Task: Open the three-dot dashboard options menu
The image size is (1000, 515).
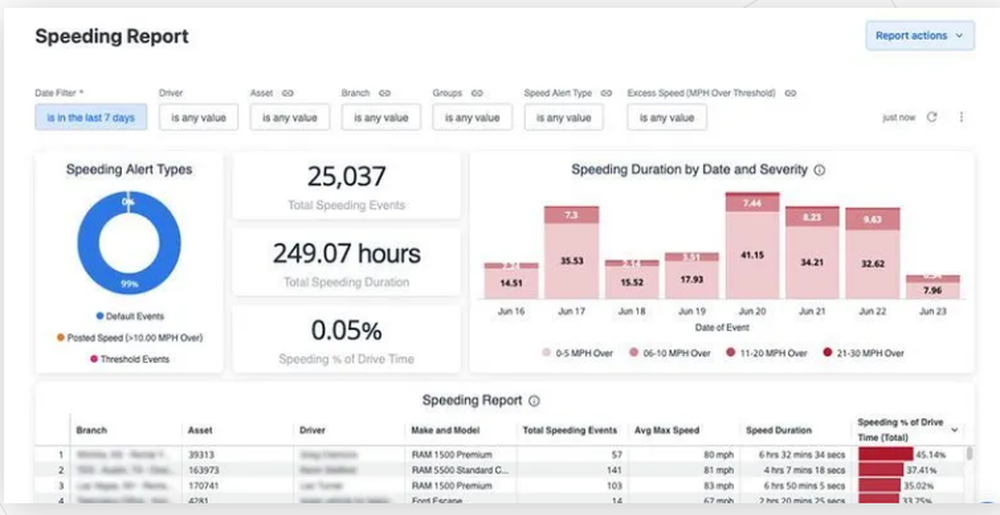Action: click(961, 117)
